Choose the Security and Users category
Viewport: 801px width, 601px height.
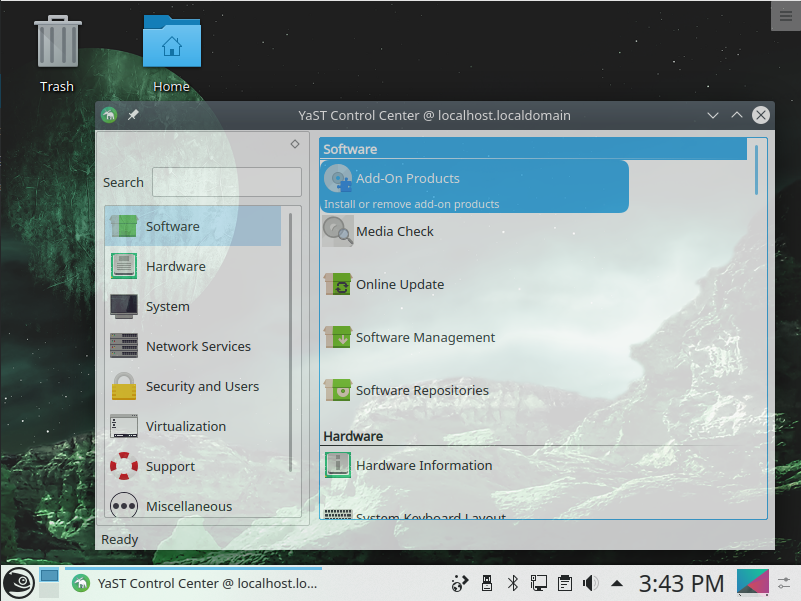coord(201,387)
